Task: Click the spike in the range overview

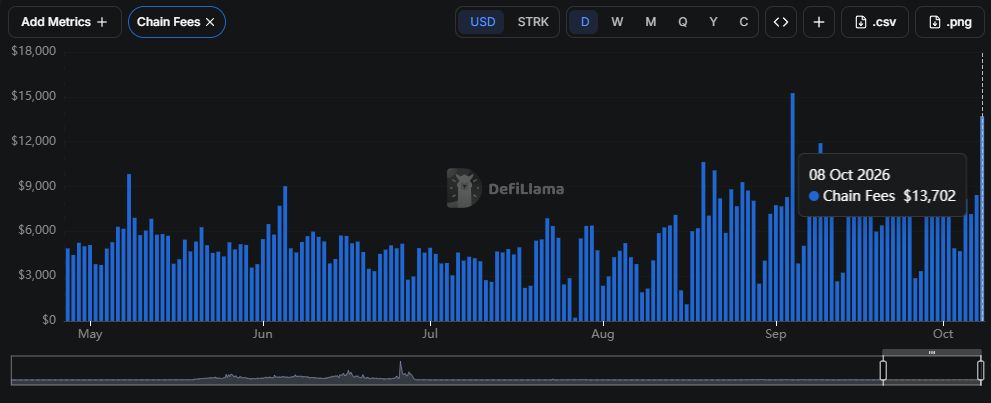Action: (400, 370)
